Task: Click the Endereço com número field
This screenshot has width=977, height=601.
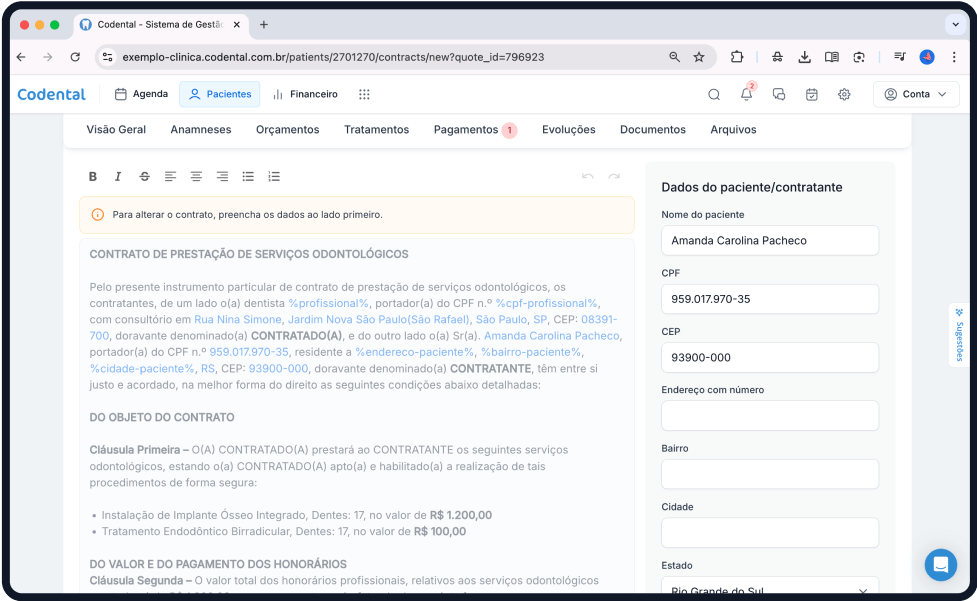Action: pyautogui.click(x=770, y=416)
